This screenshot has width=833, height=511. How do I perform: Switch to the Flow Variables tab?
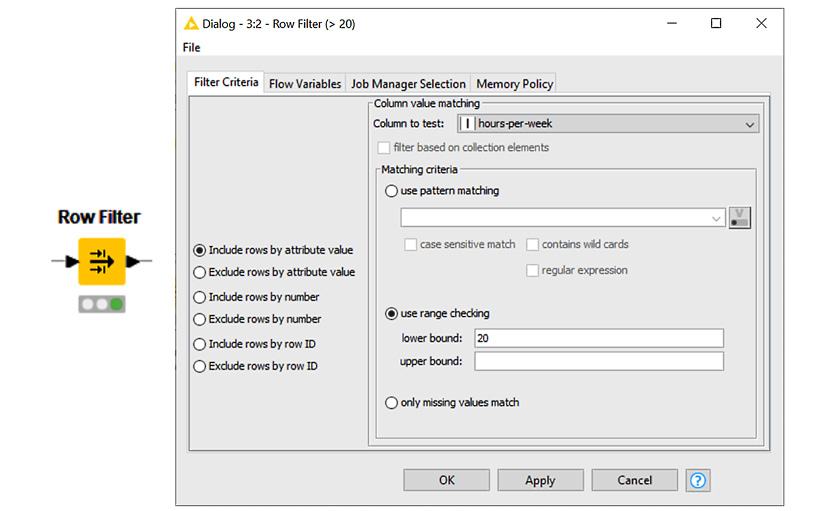(304, 84)
